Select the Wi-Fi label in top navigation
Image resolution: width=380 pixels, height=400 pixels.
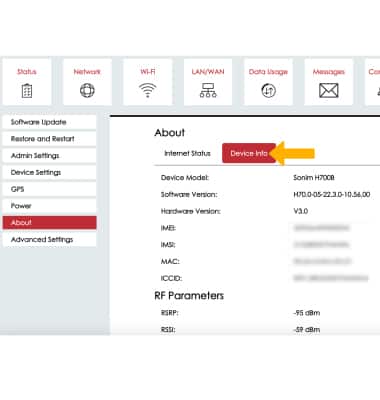pos(147,72)
